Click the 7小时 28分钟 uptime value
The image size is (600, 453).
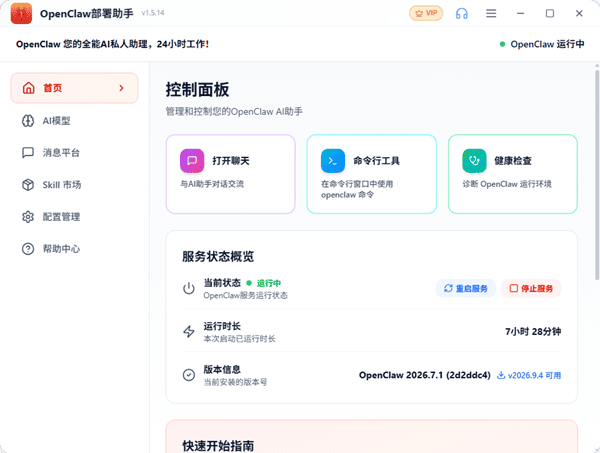click(533, 331)
